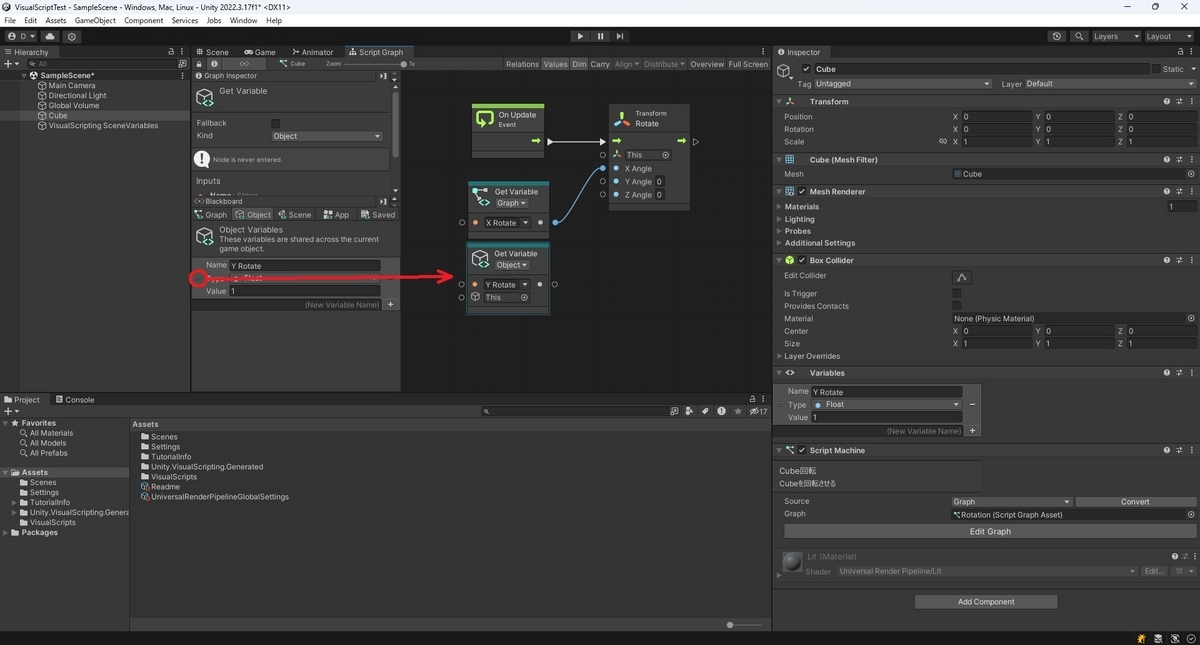The width and height of the screenshot is (1200, 645).
Task: Remove the Y Rotate variable with minus button
Action: [972, 404]
